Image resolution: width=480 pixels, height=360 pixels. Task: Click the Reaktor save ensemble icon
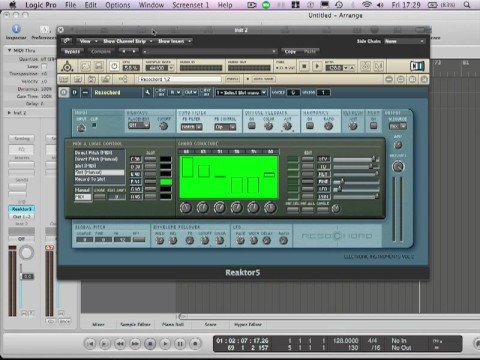[x=99, y=66]
